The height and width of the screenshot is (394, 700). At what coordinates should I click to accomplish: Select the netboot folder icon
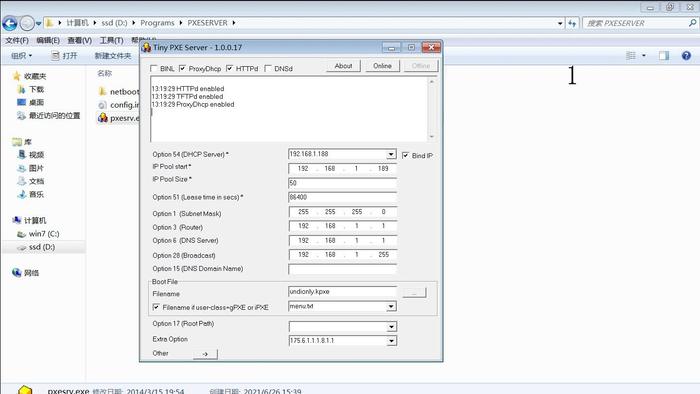point(102,91)
